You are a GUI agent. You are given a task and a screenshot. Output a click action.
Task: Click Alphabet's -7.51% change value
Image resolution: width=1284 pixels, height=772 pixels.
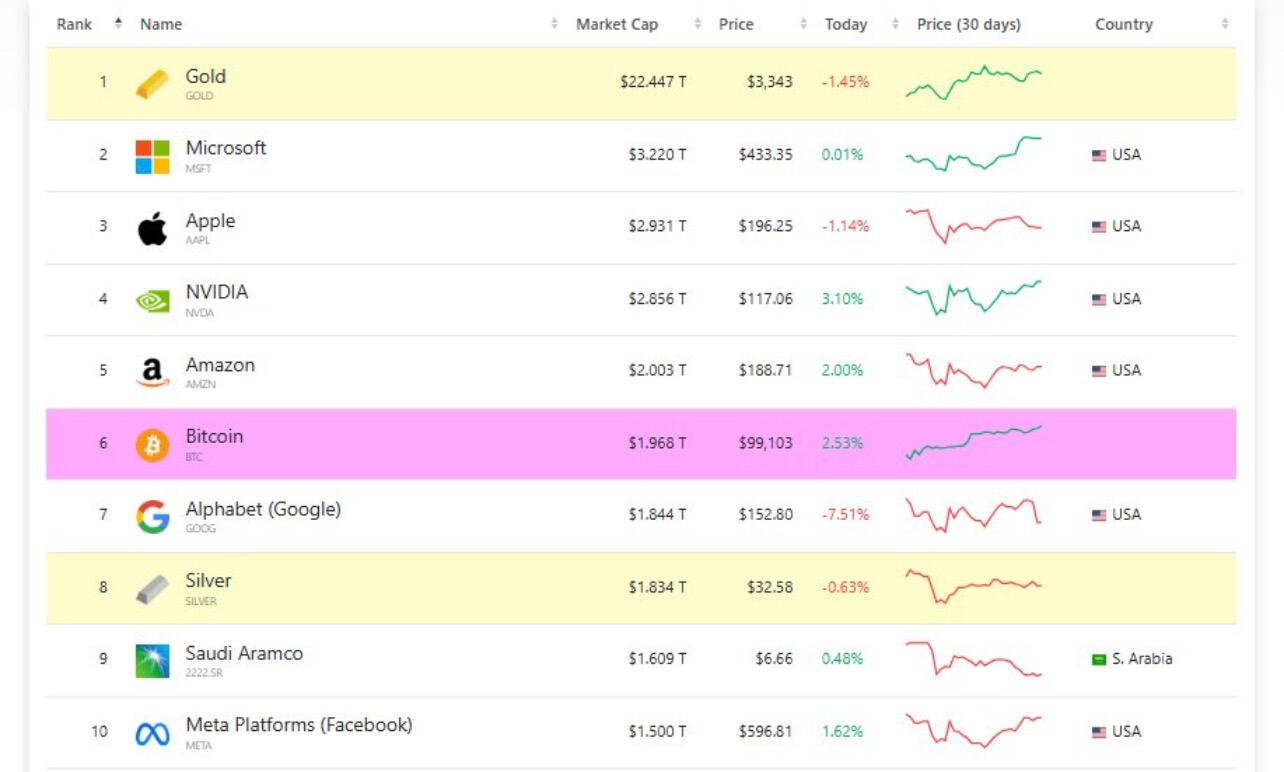point(845,514)
